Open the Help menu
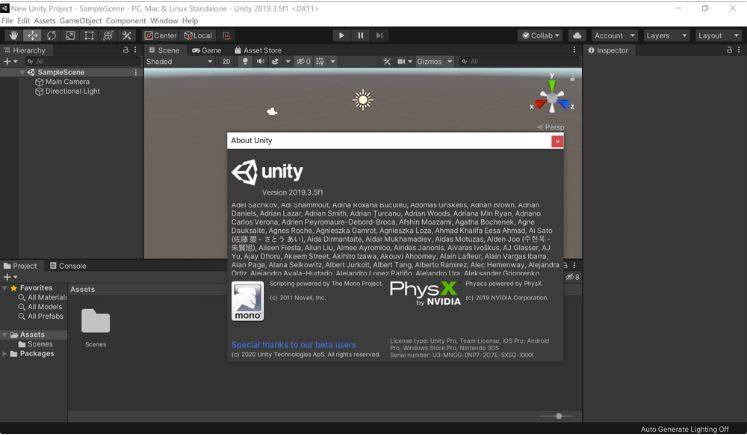Image resolution: width=747 pixels, height=435 pixels. 190,21
